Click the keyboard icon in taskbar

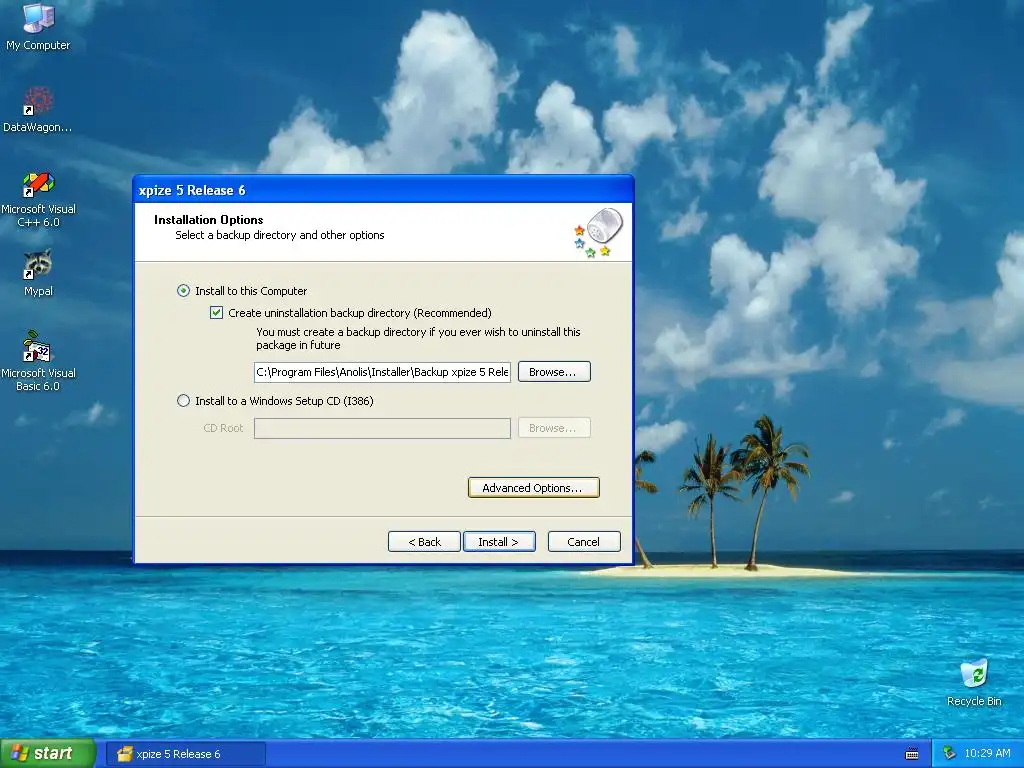tap(912, 754)
